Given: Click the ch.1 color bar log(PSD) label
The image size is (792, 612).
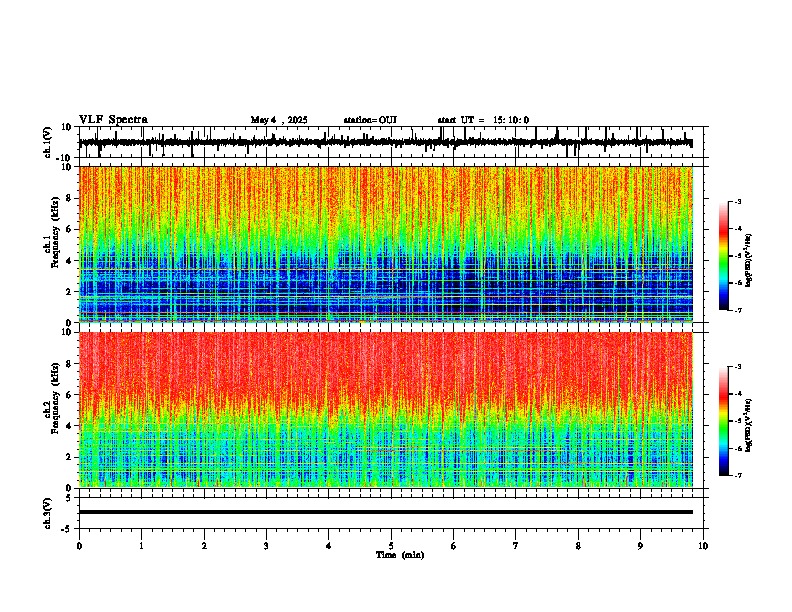Looking at the screenshot, I should point(749,261).
